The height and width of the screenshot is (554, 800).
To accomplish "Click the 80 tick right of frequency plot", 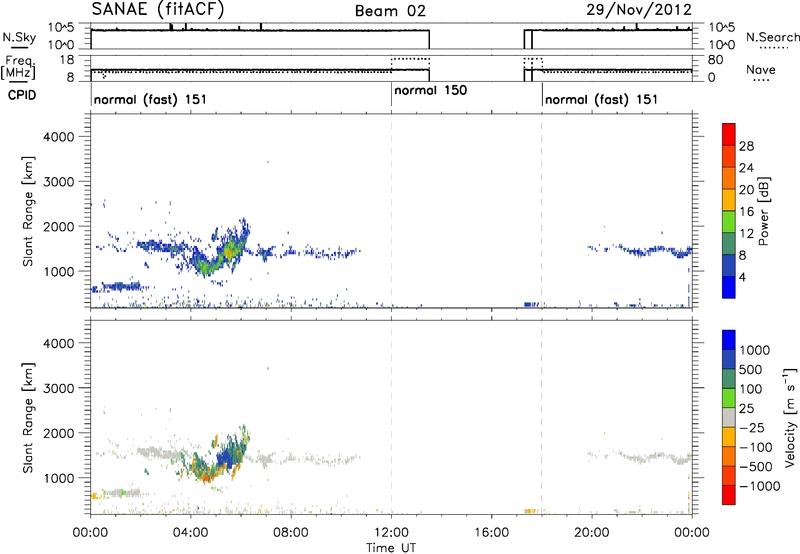I will [x=715, y=60].
